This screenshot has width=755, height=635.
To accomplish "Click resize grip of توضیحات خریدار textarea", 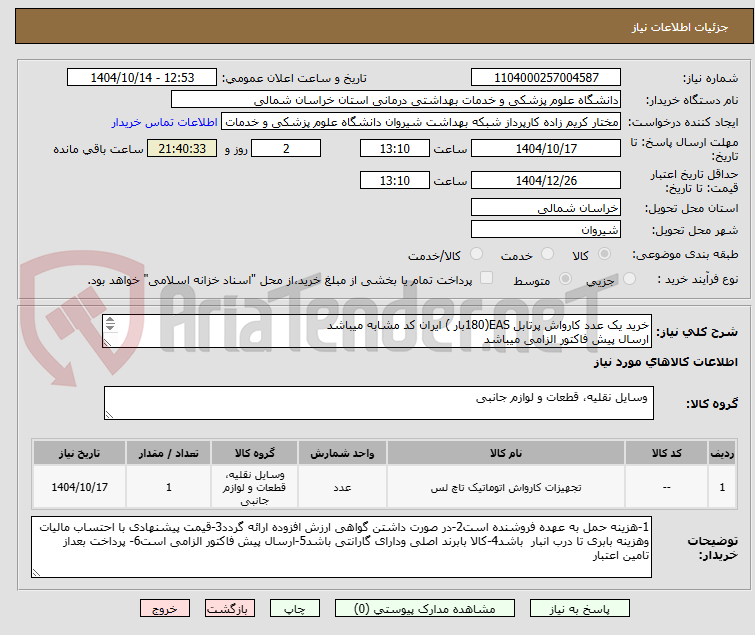I will click(37, 572).
